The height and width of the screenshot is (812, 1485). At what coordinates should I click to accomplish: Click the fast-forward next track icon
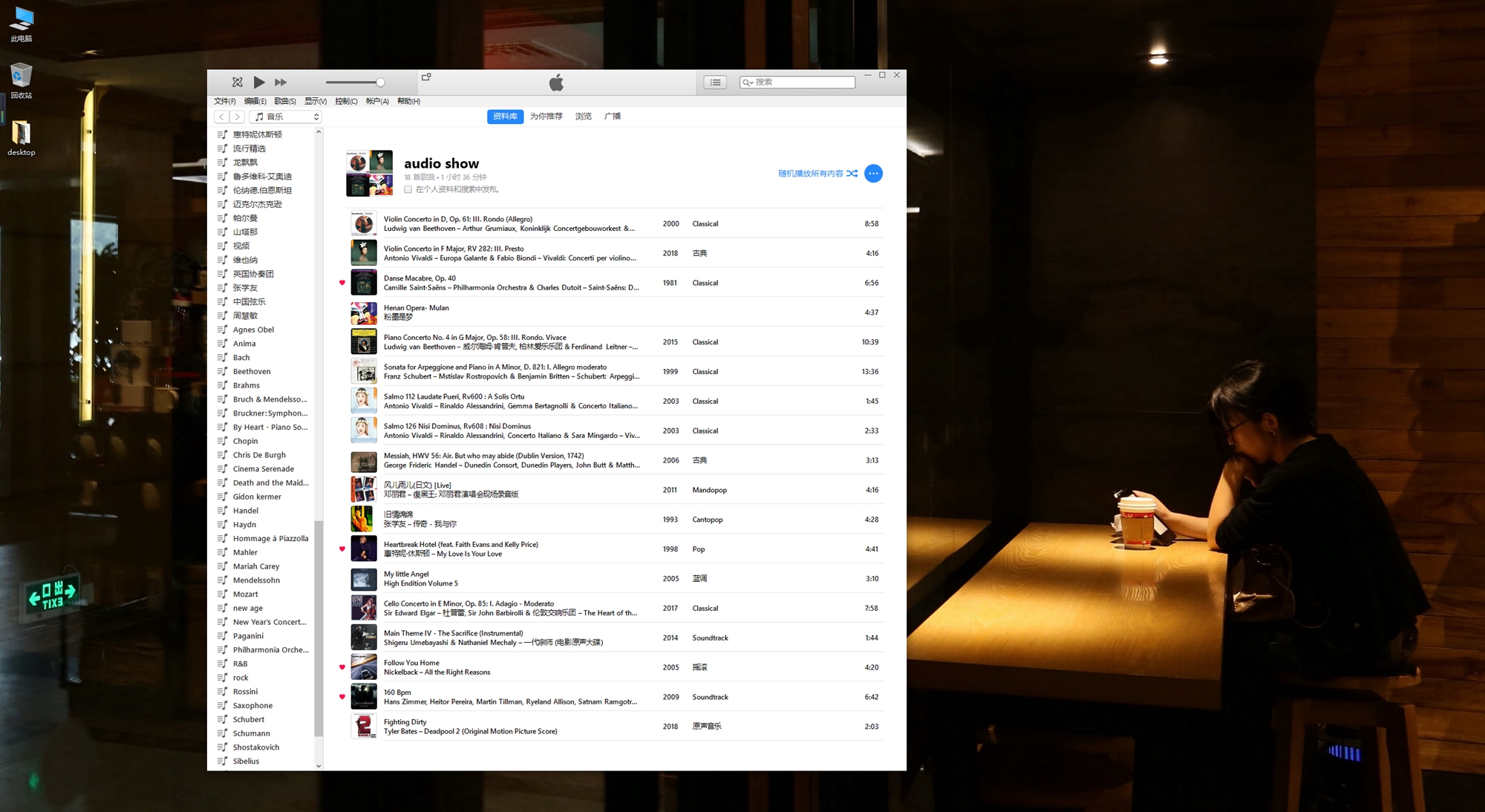pos(281,82)
